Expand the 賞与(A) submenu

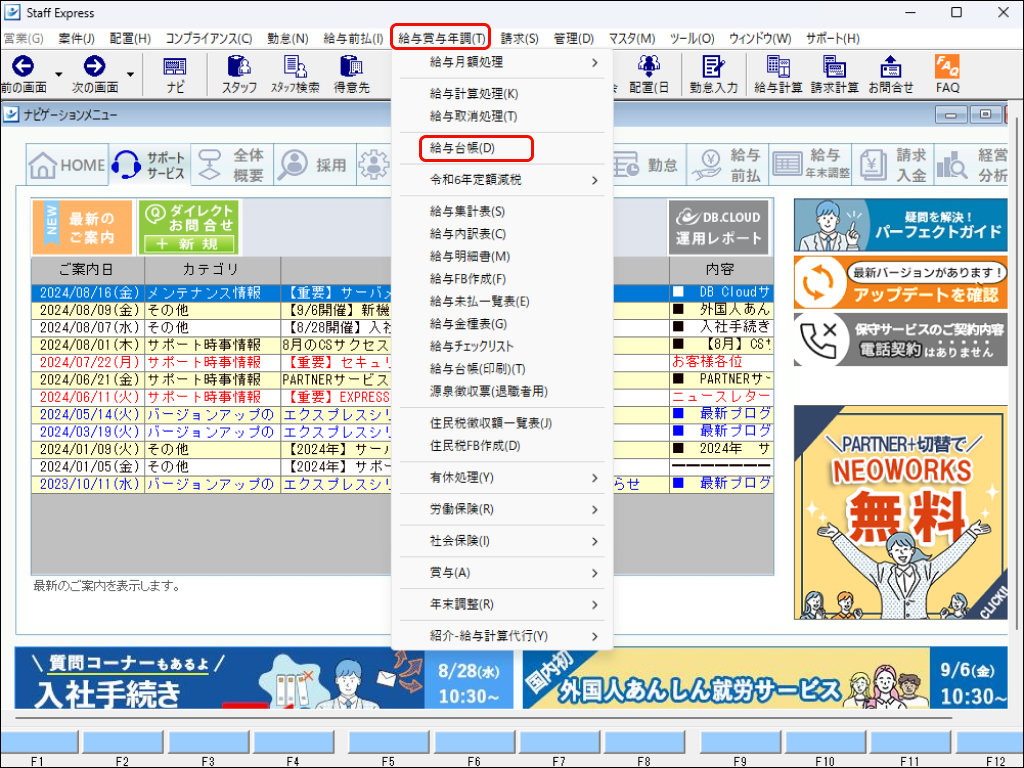[x=502, y=573]
